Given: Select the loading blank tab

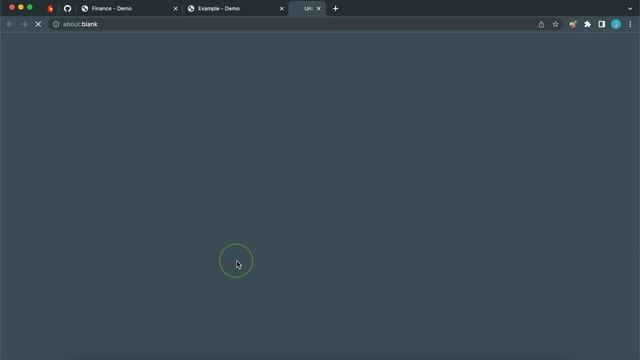Looking at the screenshot, I should point(307,9).
